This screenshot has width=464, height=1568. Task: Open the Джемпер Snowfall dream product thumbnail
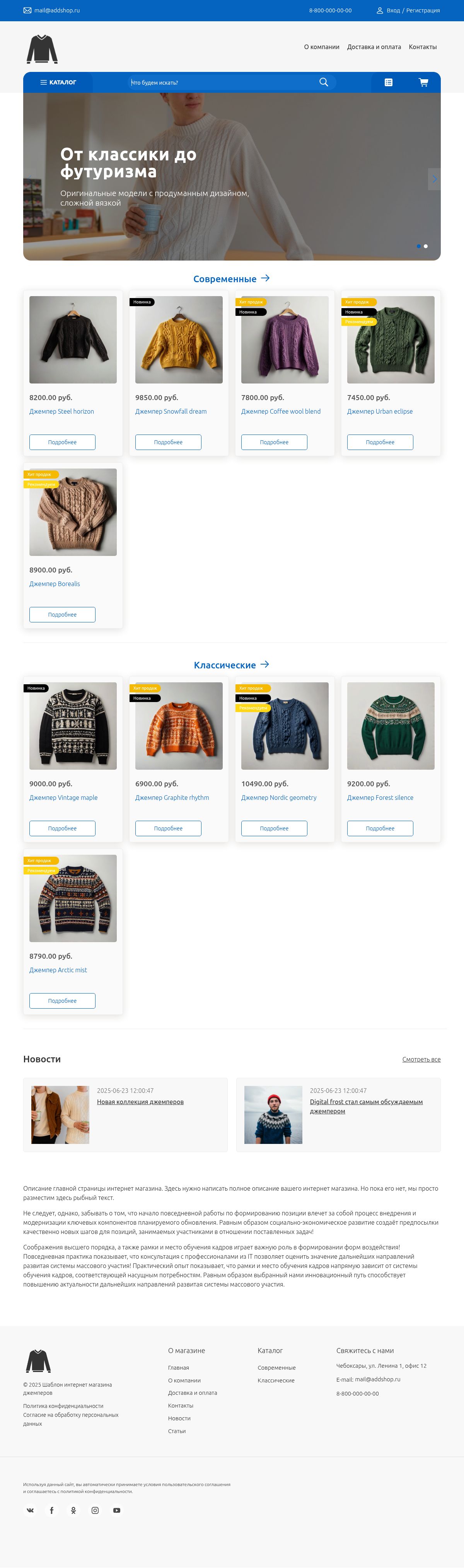click(x=179, y=340)
